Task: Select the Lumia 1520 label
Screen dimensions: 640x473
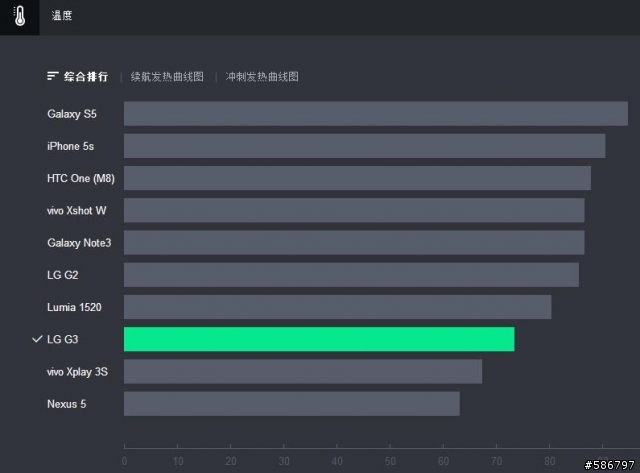Action: pyautogui.click(x=74, y=307)
